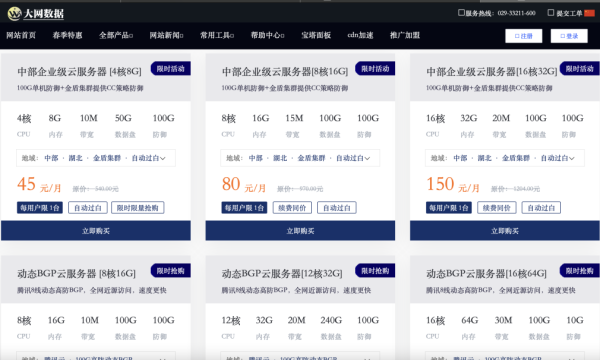This screenshot has height=360, width=600.
Task: Click 续费同价 tag on 150元 card
Action: pos(497,208)
